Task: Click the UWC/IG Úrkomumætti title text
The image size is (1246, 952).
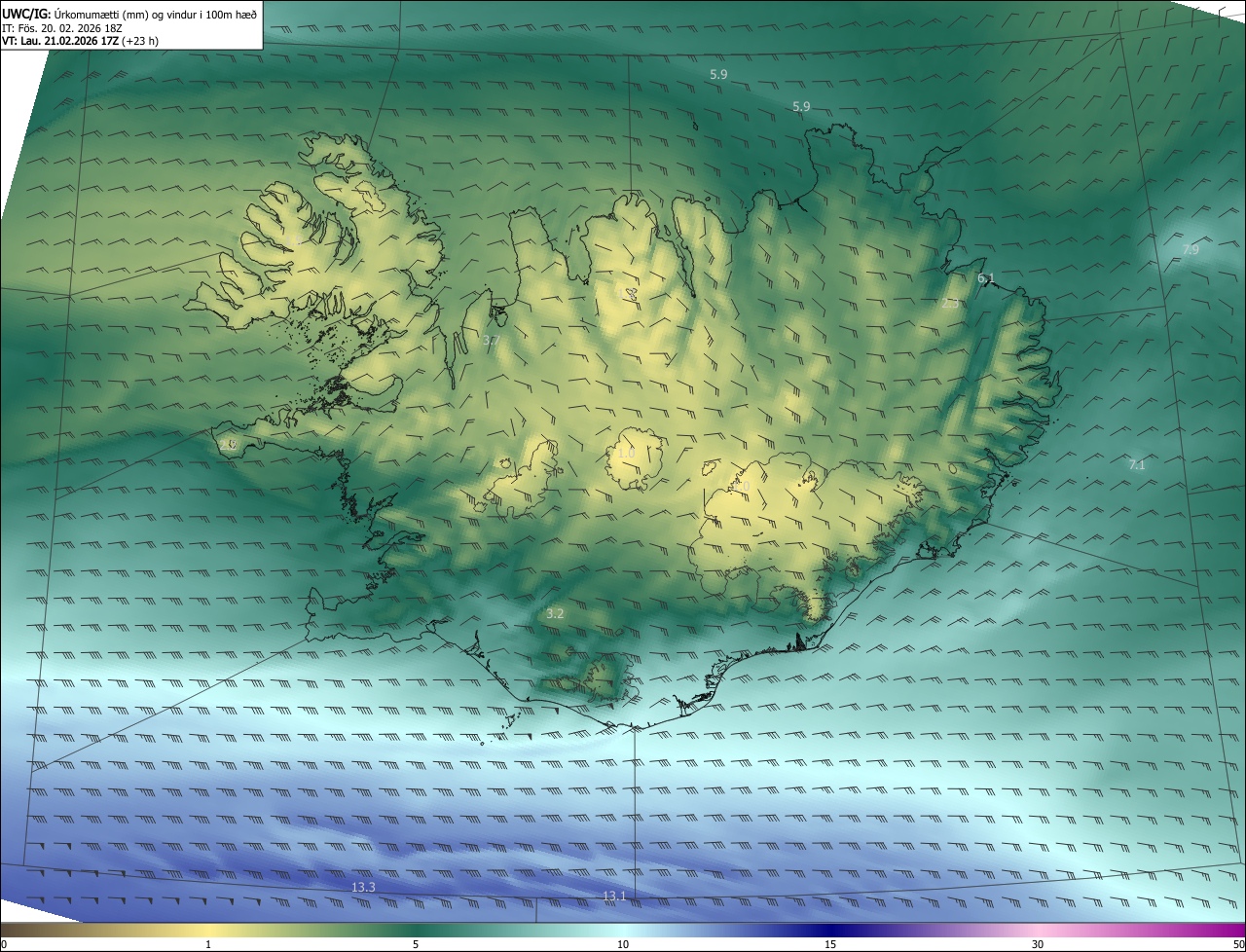Action: pos(129,14)
